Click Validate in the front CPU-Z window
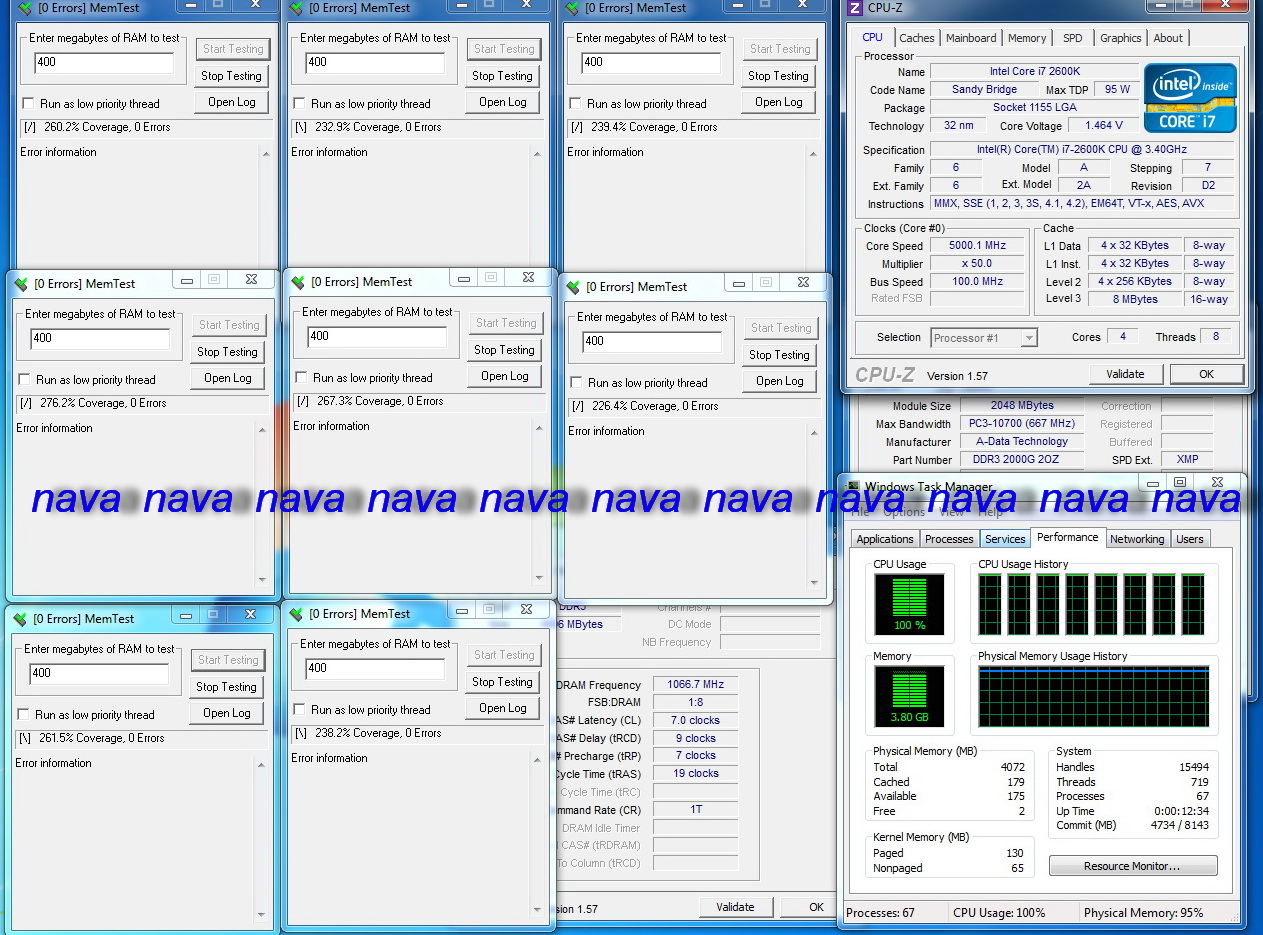The image size is (1263, 935). (1125, 374)
